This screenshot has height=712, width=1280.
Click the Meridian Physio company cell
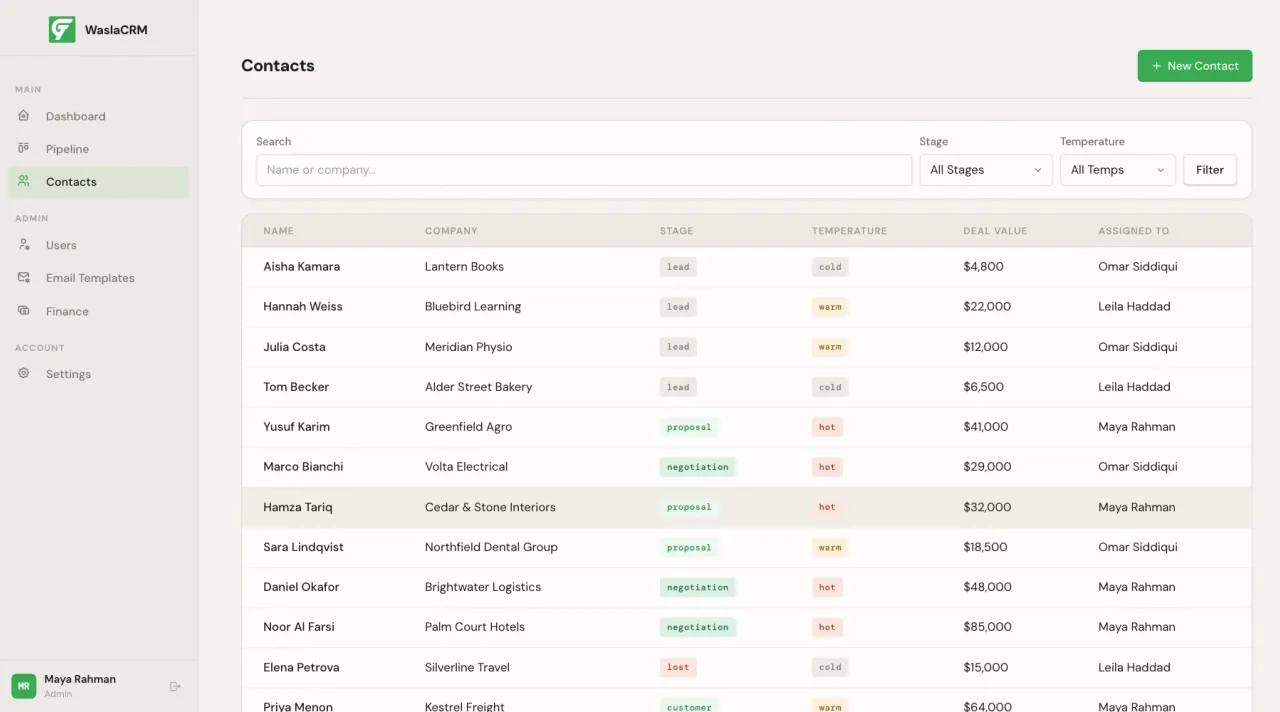click(468, 347)
